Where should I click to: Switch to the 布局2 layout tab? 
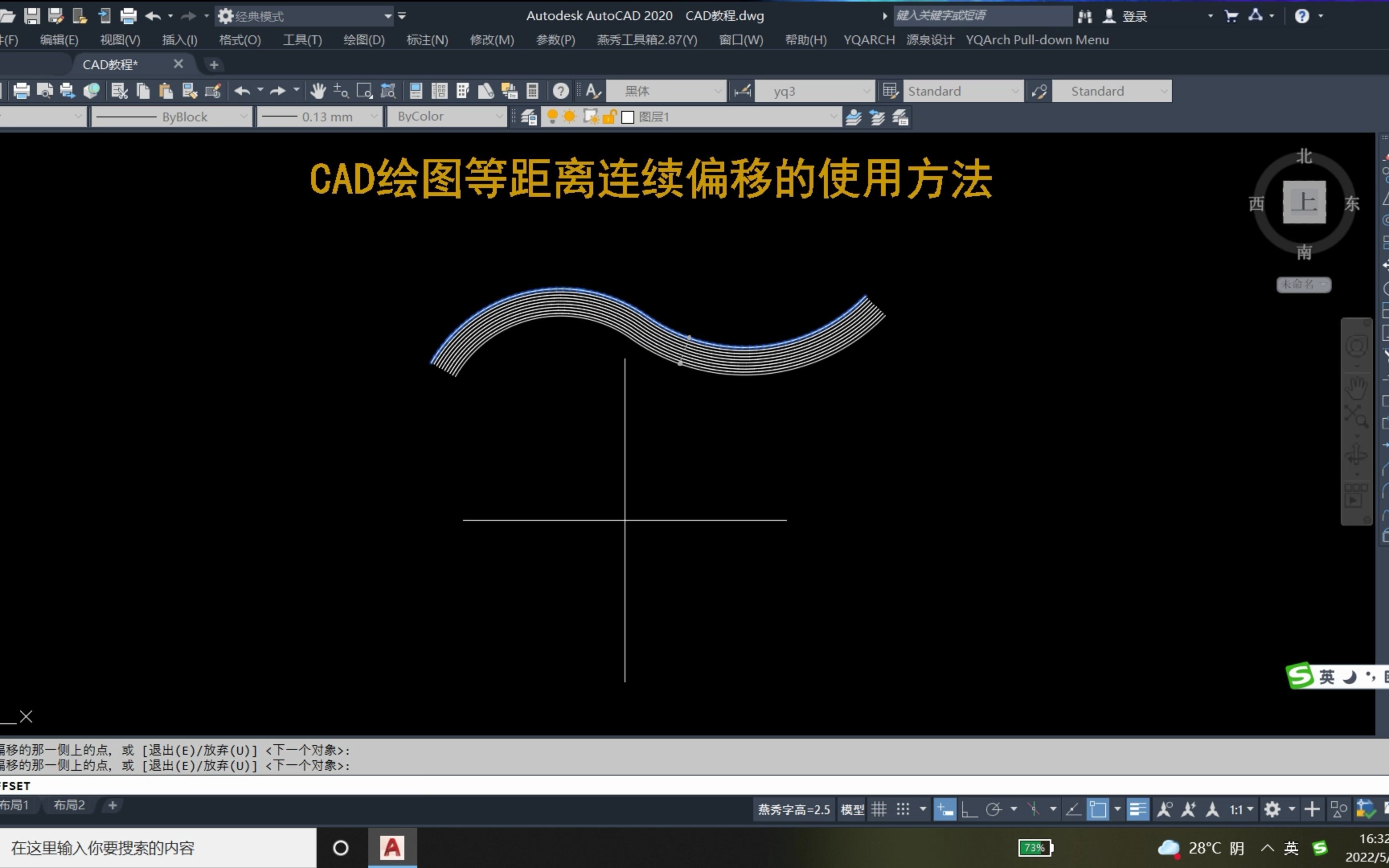(x=69, y=805)
